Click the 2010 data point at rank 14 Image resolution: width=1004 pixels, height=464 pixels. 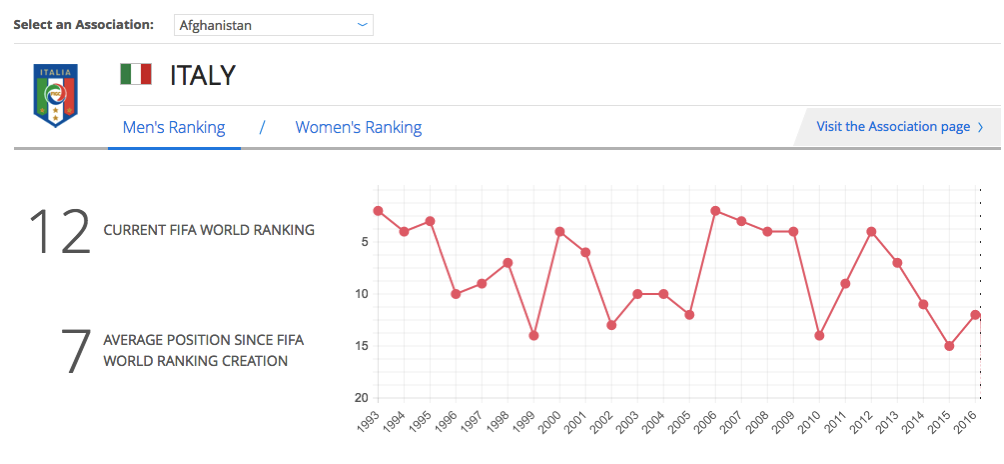820,336
